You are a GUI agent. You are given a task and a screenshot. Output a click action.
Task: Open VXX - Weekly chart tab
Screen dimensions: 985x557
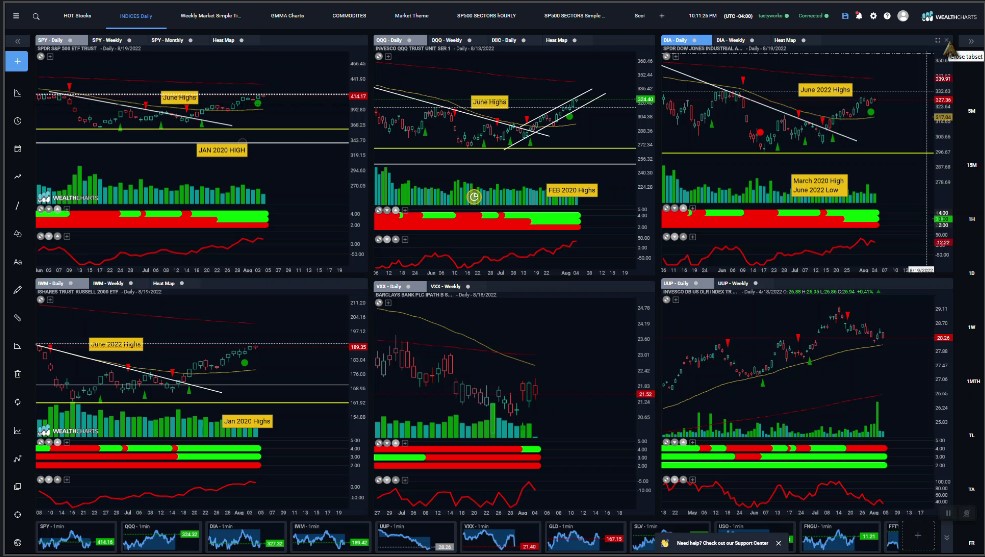445,286
